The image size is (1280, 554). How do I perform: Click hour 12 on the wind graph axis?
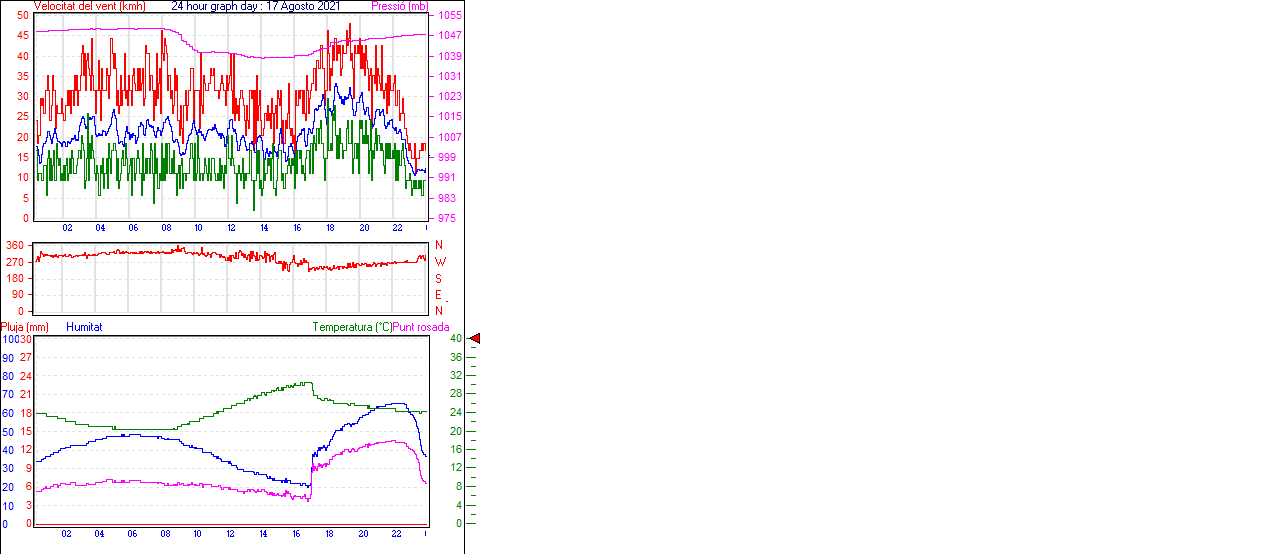pos(232,228)
